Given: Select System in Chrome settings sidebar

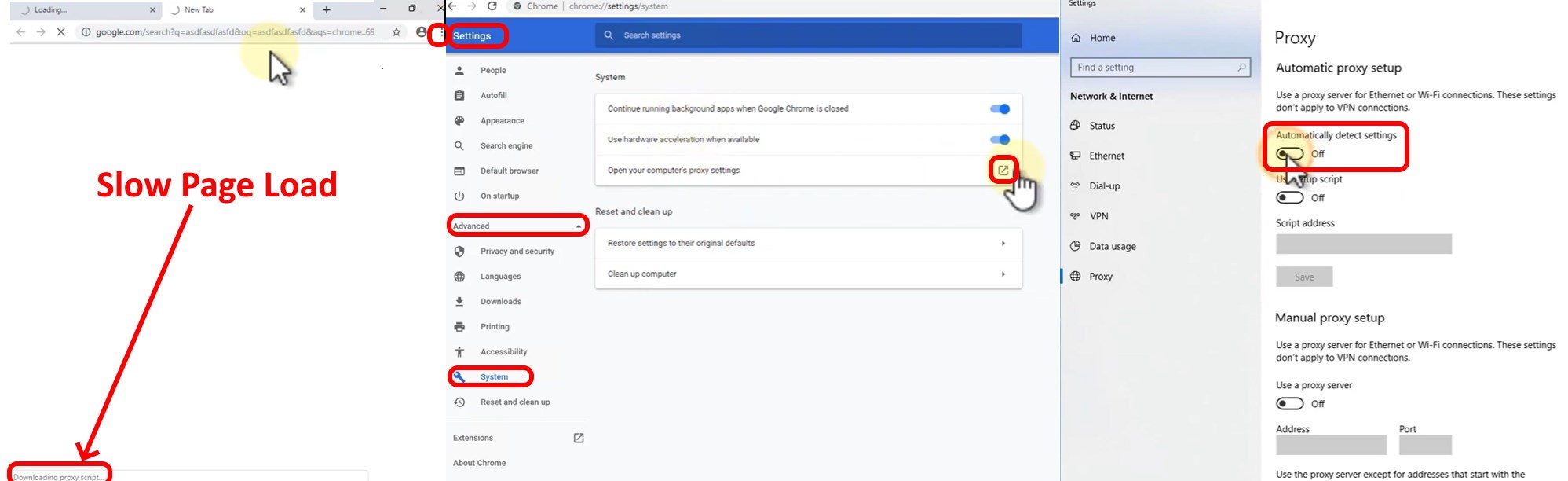Looking at the screenshot, I should [494, 377].
